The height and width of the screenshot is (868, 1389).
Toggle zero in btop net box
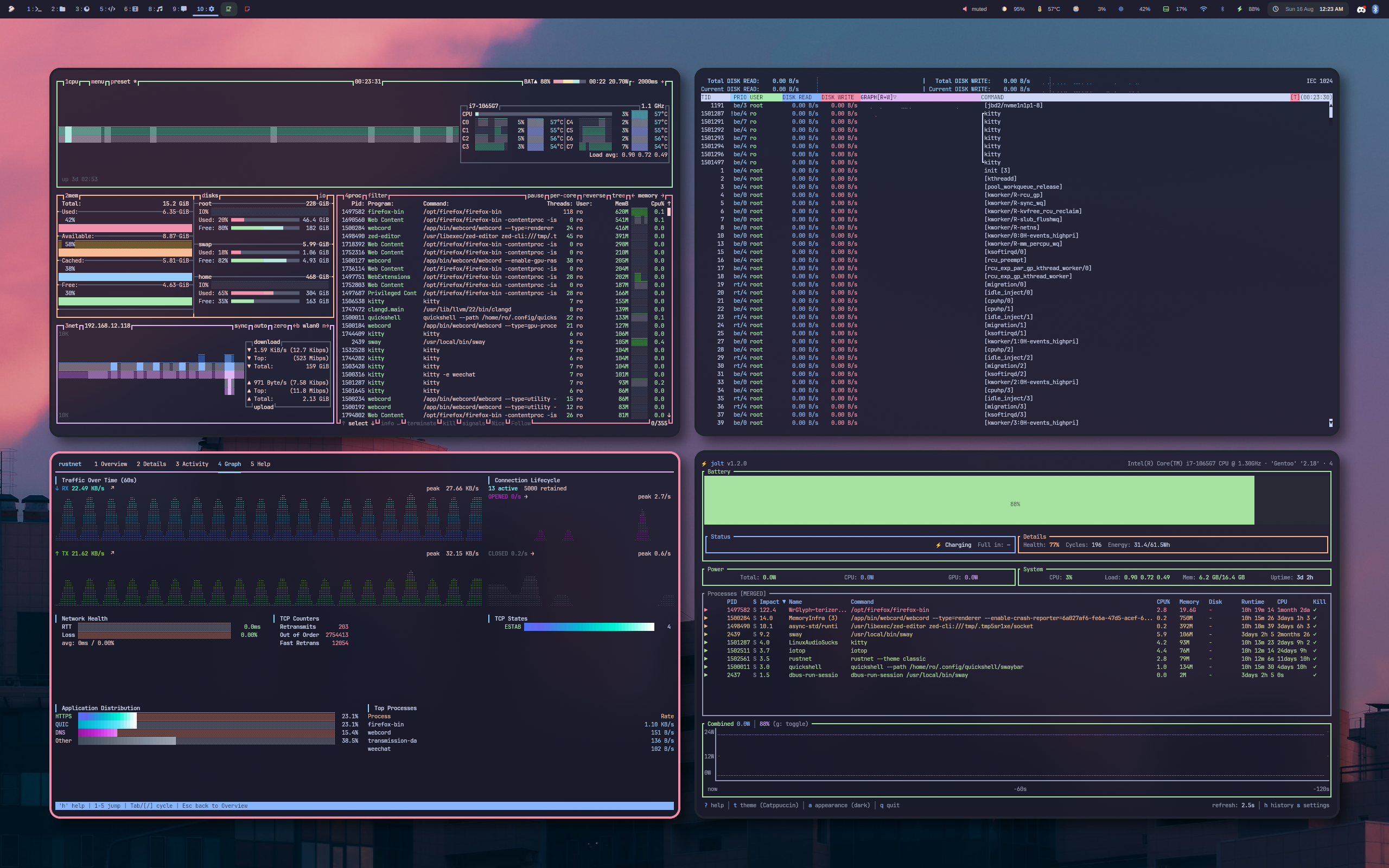coord(280,326)
